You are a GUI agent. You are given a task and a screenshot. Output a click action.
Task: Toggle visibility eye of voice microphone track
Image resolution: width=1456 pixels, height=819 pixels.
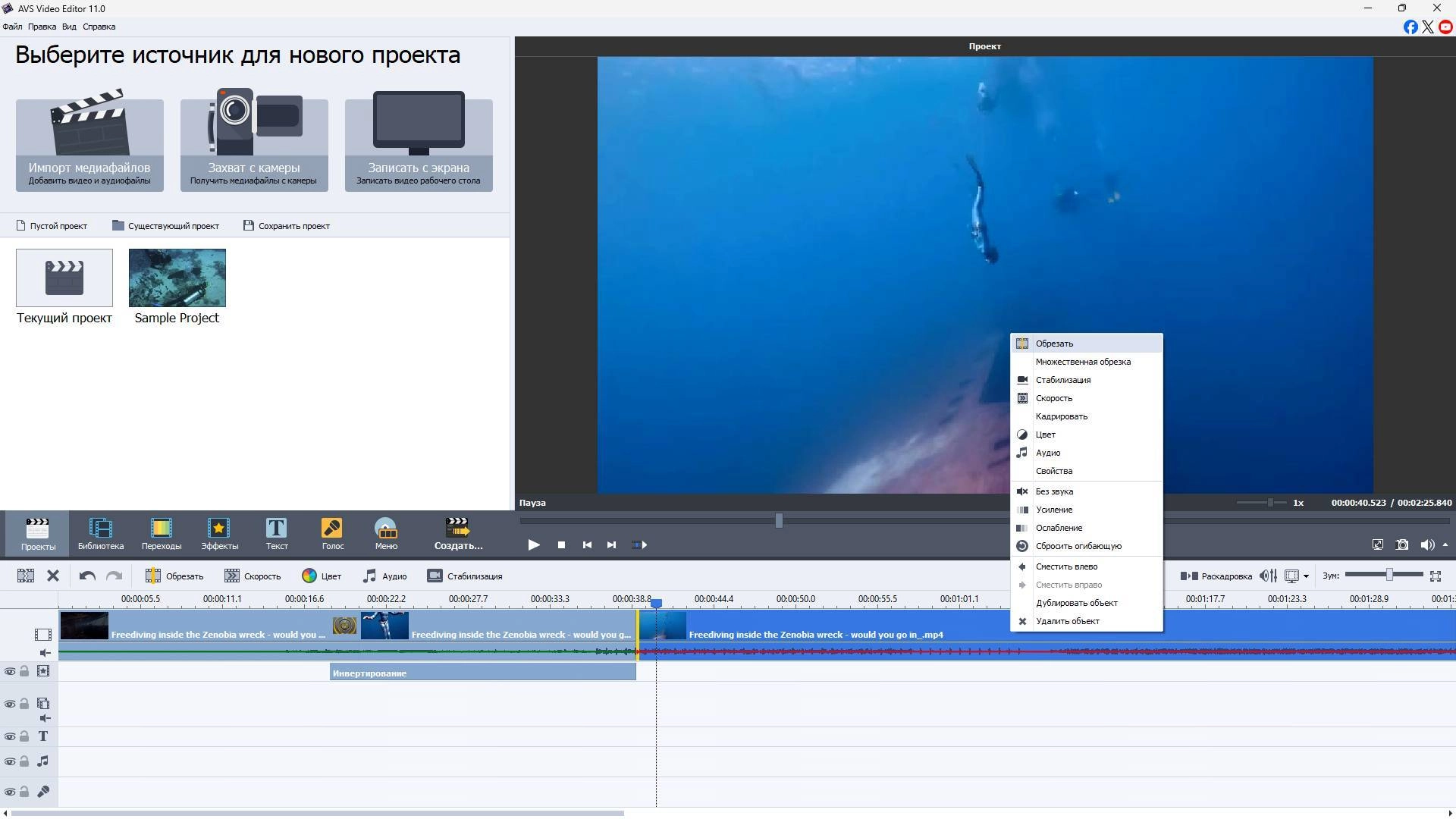point(10,792)
